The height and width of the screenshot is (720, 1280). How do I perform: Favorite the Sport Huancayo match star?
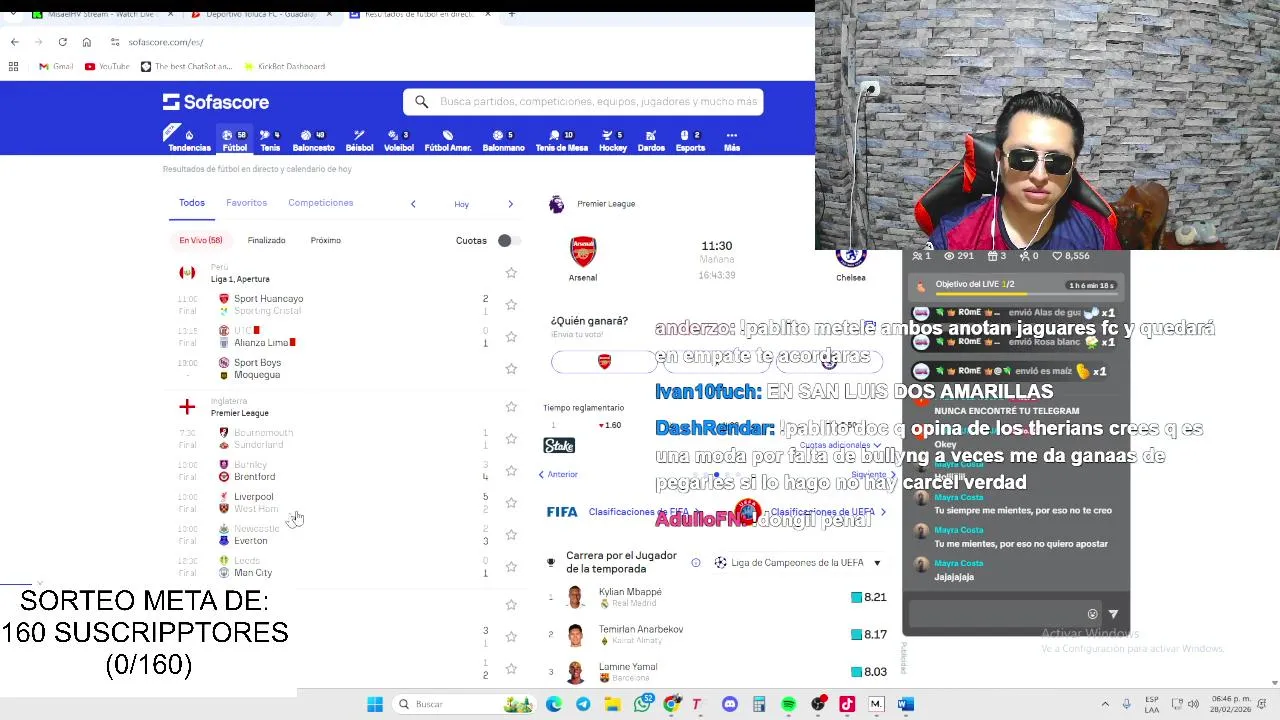511,304
